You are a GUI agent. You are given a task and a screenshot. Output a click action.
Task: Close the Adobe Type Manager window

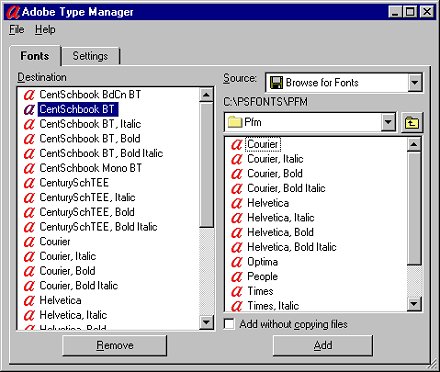tap(427, 12)
